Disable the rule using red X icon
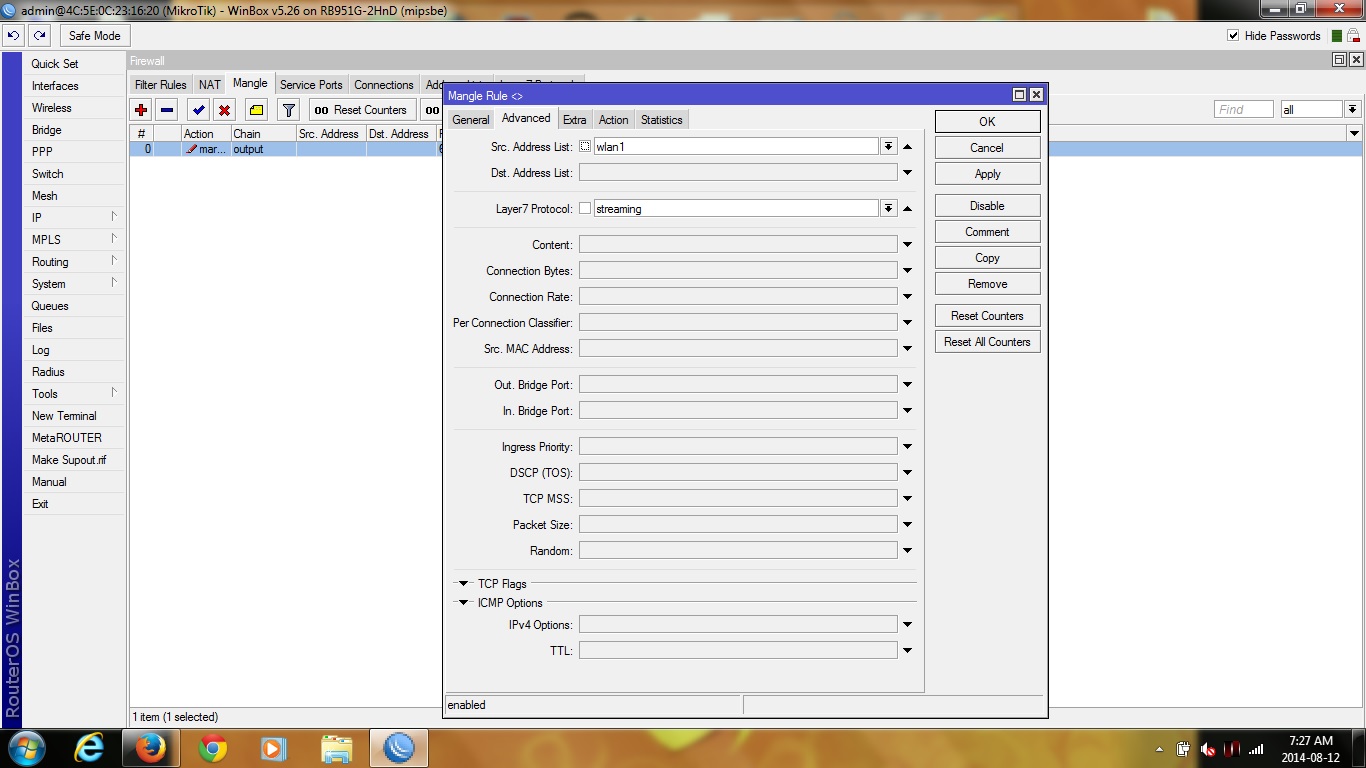The width and height of the screenshot is (1366, 768). point(225,110)
